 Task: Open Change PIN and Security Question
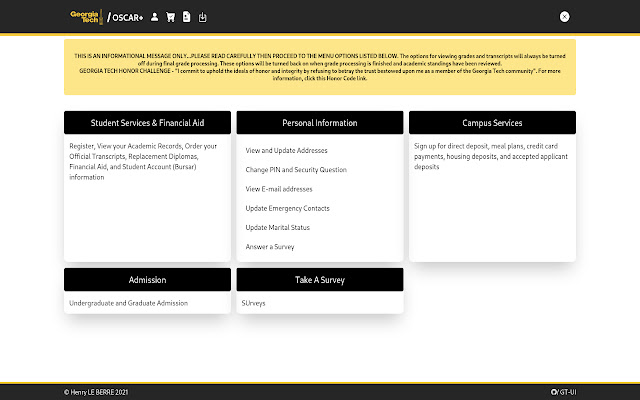click(296, 170)
